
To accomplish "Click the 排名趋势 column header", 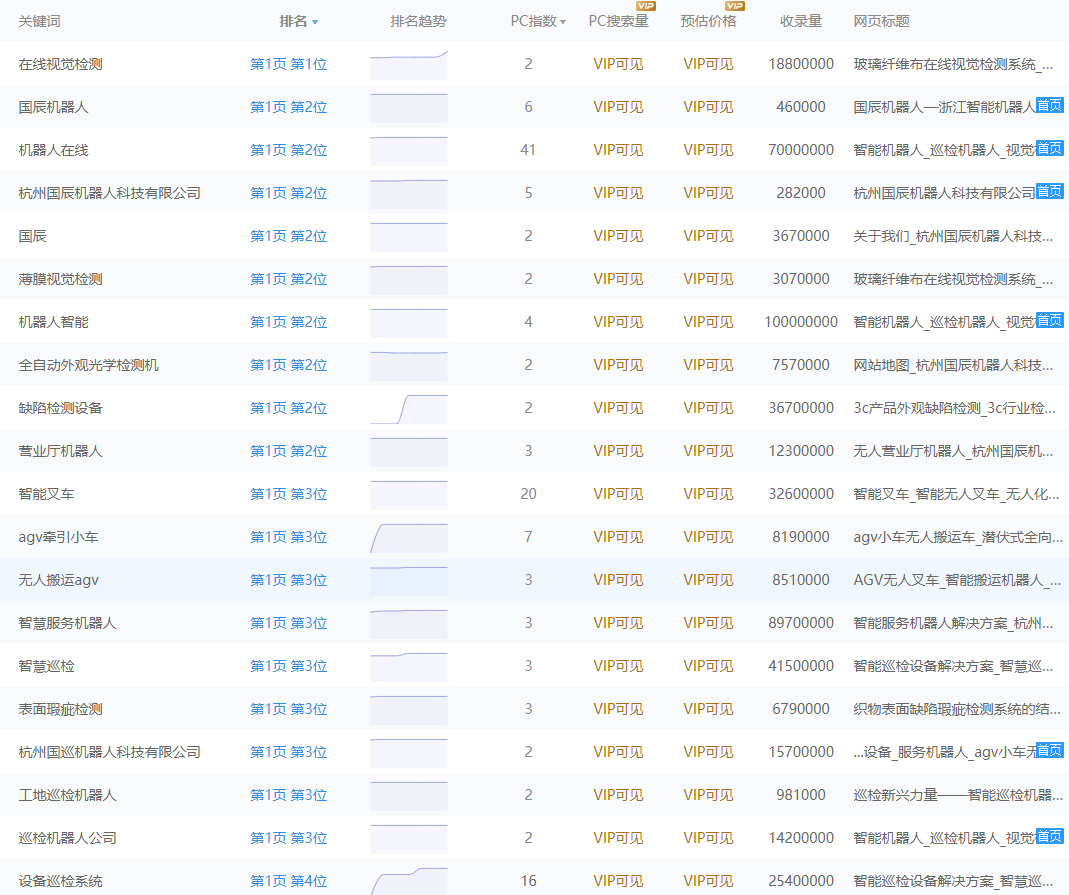I will pyautogui.click(x=419, y=21).
